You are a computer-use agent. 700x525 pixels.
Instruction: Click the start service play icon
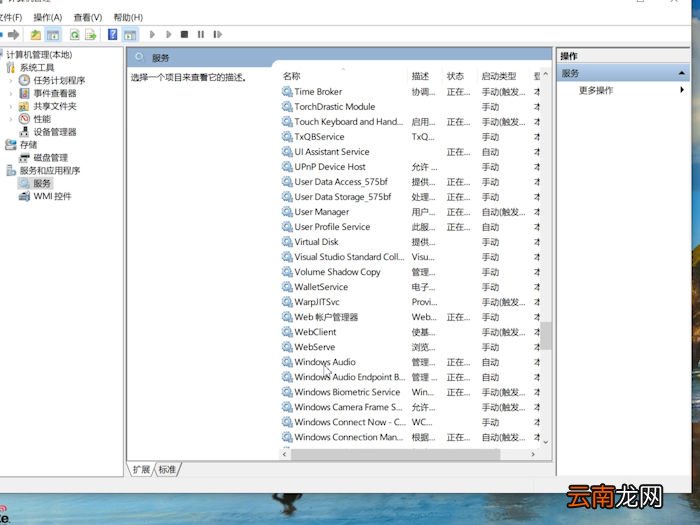tap(152, 34)
